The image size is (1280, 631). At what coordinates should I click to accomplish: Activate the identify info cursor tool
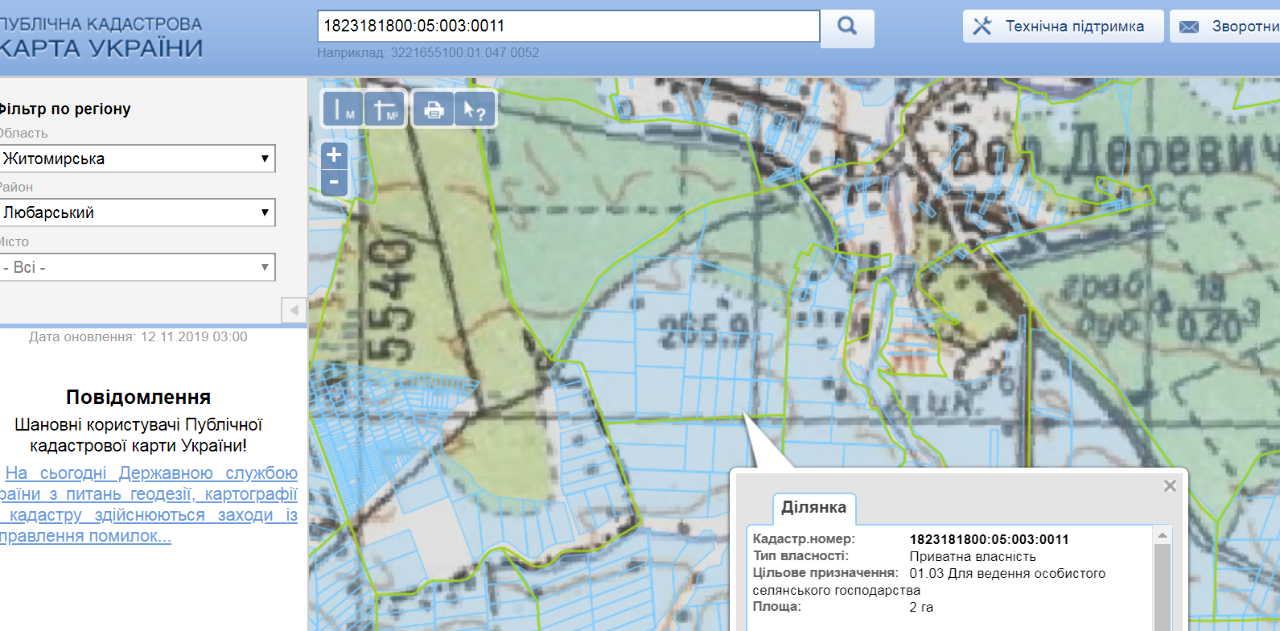point(475,110)
